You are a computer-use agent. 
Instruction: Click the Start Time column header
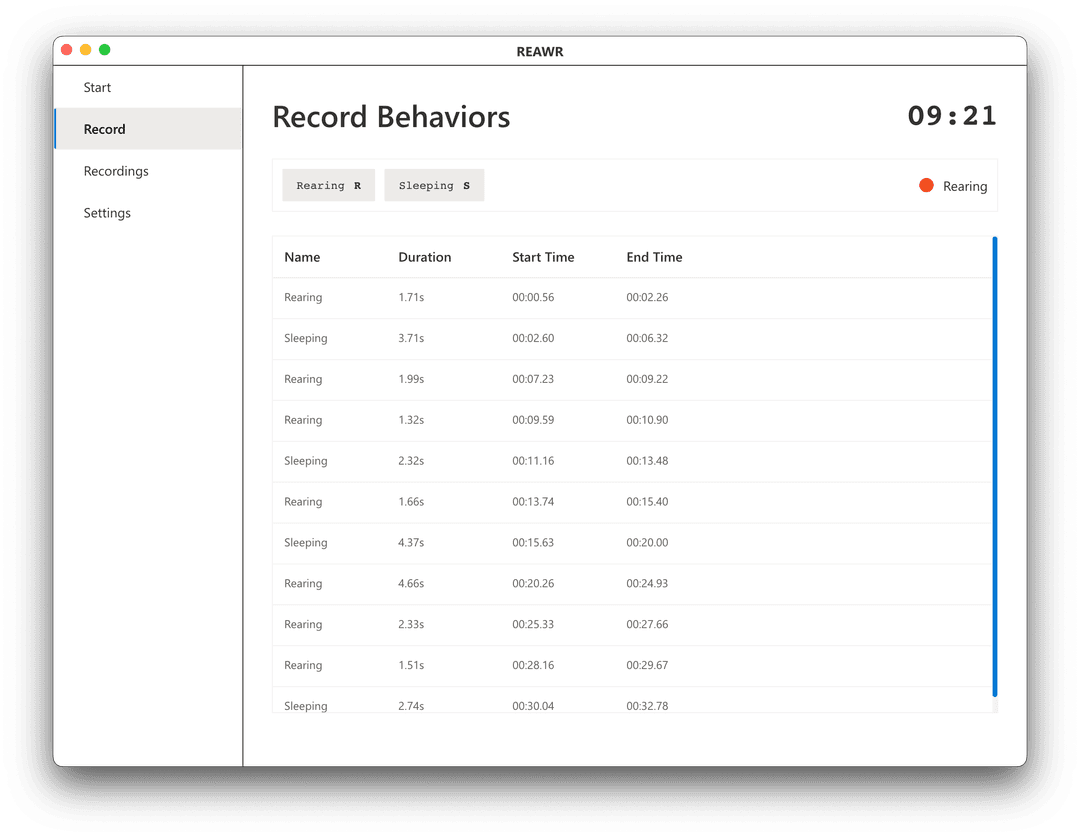(543, 257)
